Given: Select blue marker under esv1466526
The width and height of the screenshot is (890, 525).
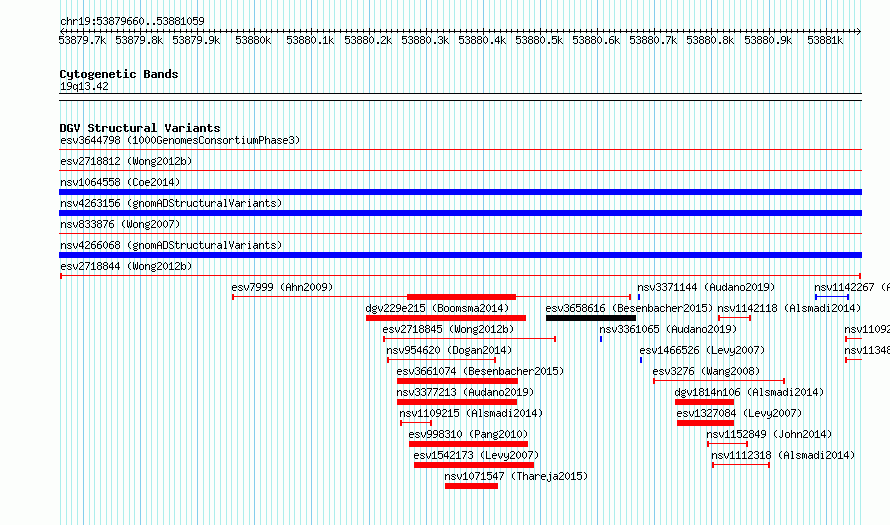Looking at the screenshot, I should (641, 360).
